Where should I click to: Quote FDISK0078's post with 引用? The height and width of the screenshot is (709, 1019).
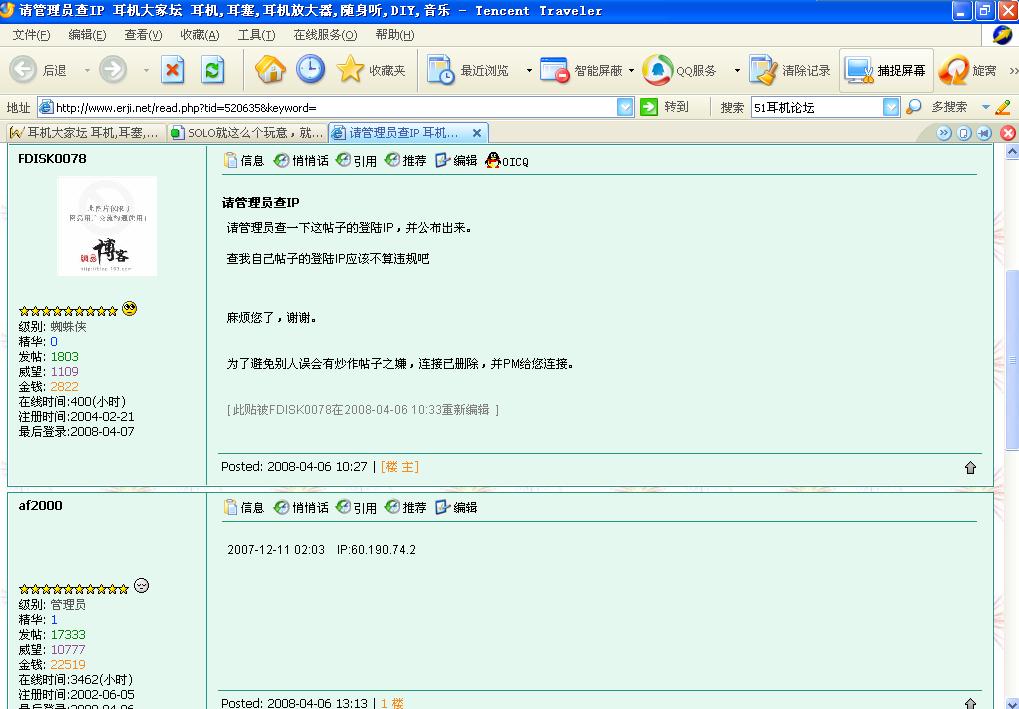pyautogui.click(x=356, y=161)
